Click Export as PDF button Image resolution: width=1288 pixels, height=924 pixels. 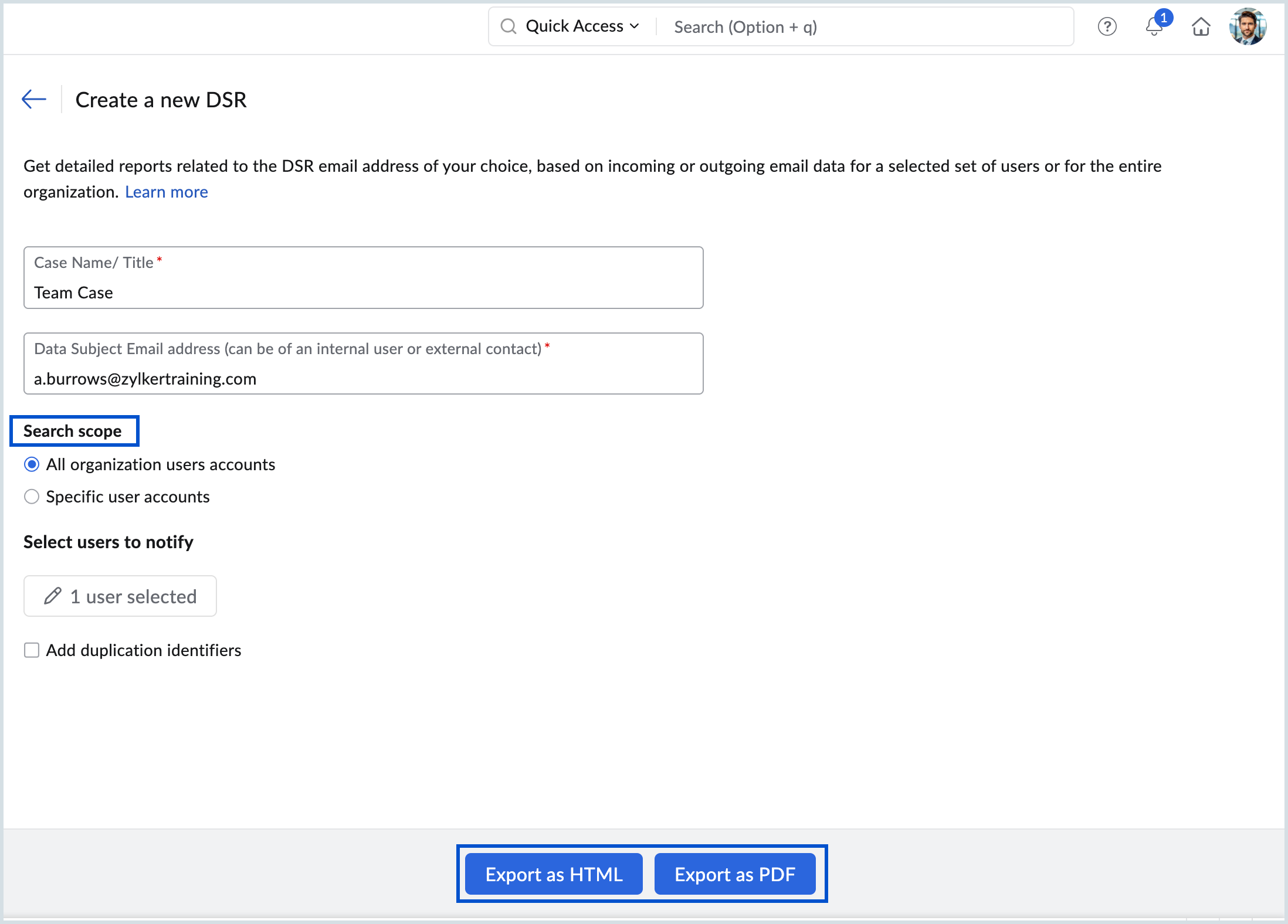point(734,874)
